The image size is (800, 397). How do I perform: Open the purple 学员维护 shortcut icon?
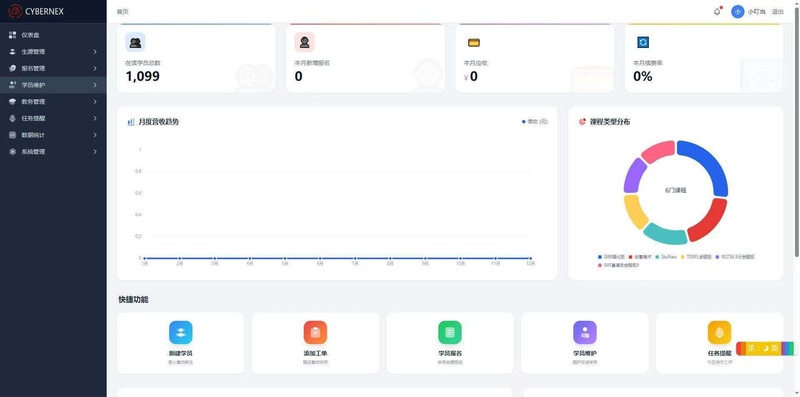585,332
